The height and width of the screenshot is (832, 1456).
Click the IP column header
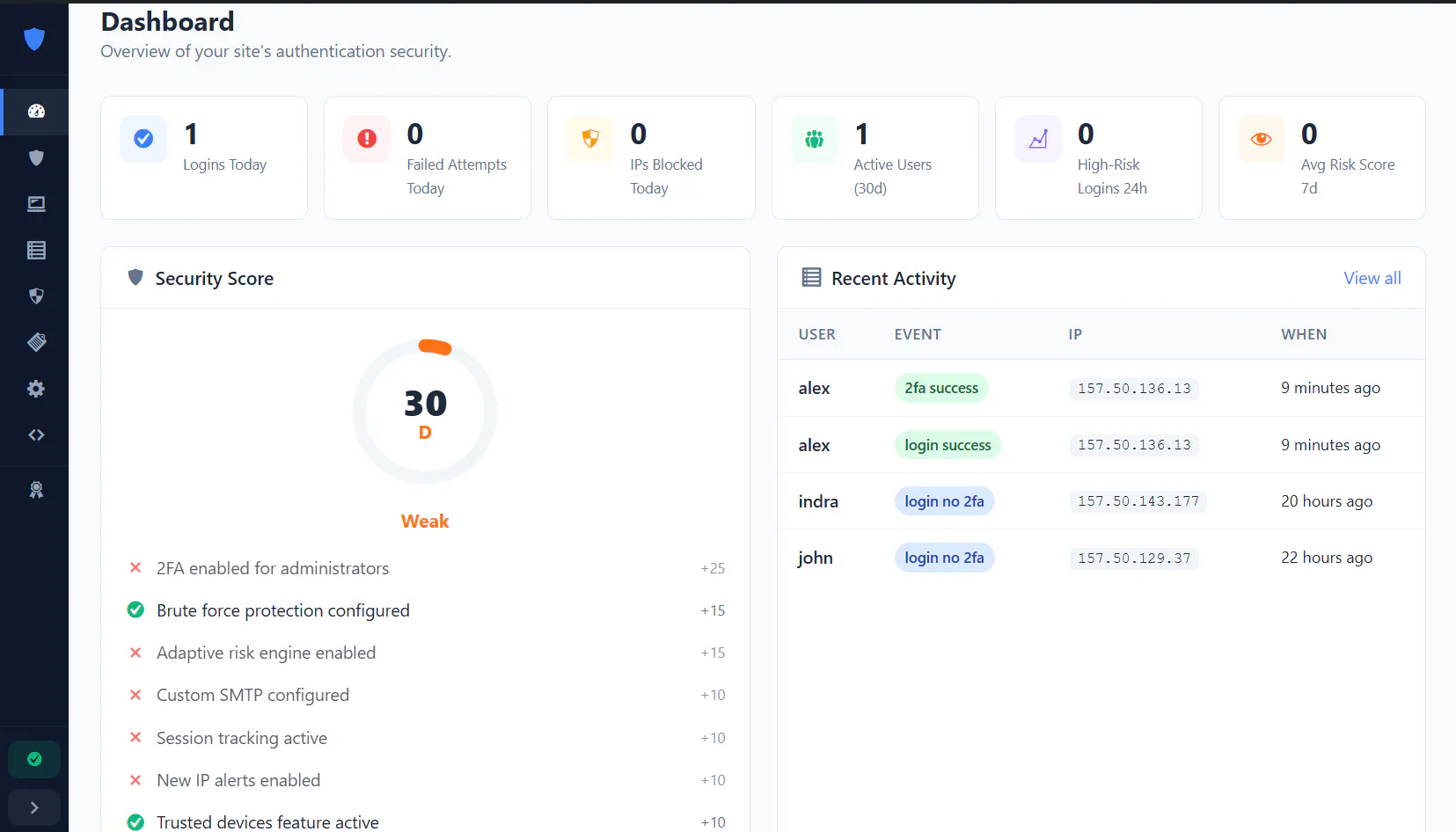click(1075, 334)
